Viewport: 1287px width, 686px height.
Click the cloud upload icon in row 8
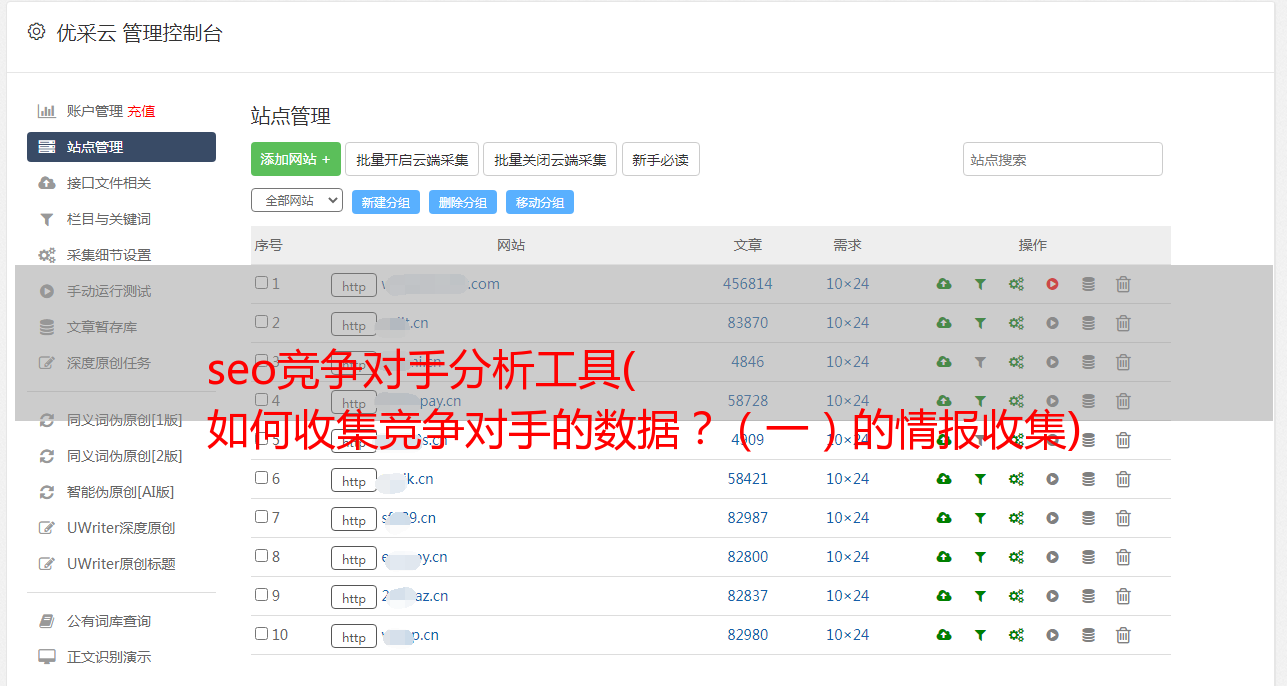click(x=944, y=557)
